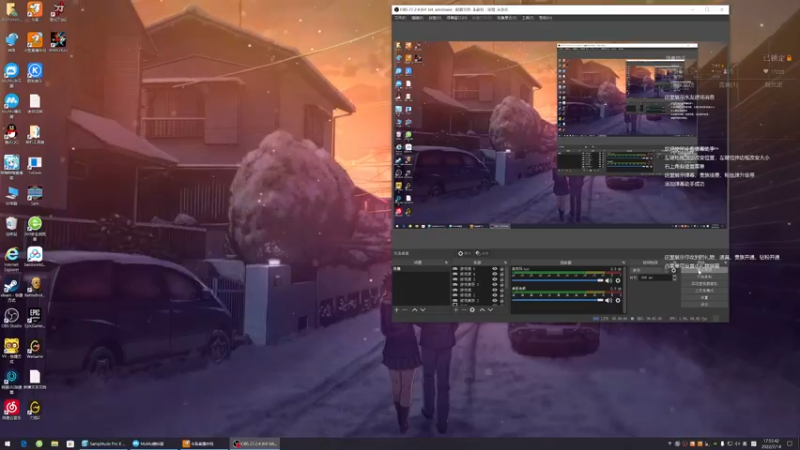Move the selected source down in Sources
The image size is (800, 450).
490,310
